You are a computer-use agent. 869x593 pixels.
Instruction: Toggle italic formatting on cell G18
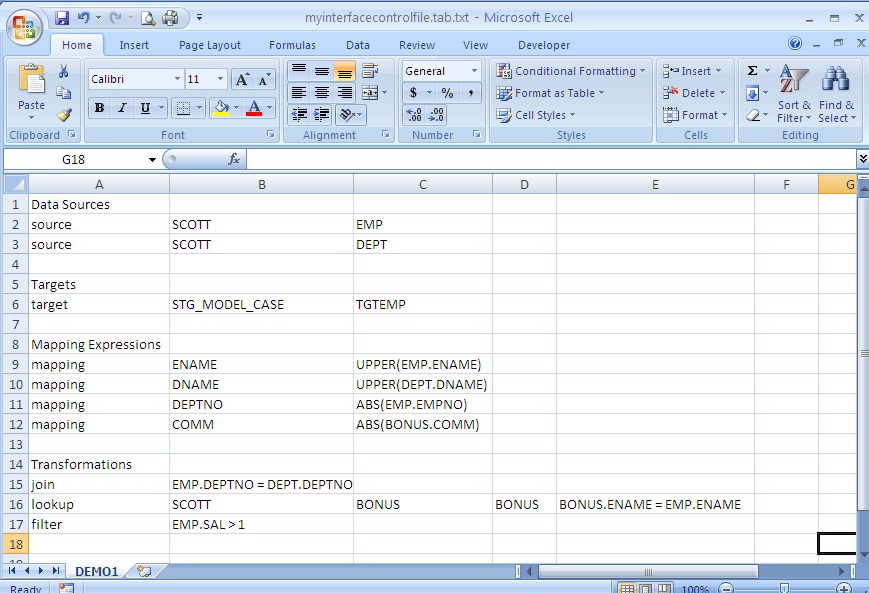[x=122, y=107]
